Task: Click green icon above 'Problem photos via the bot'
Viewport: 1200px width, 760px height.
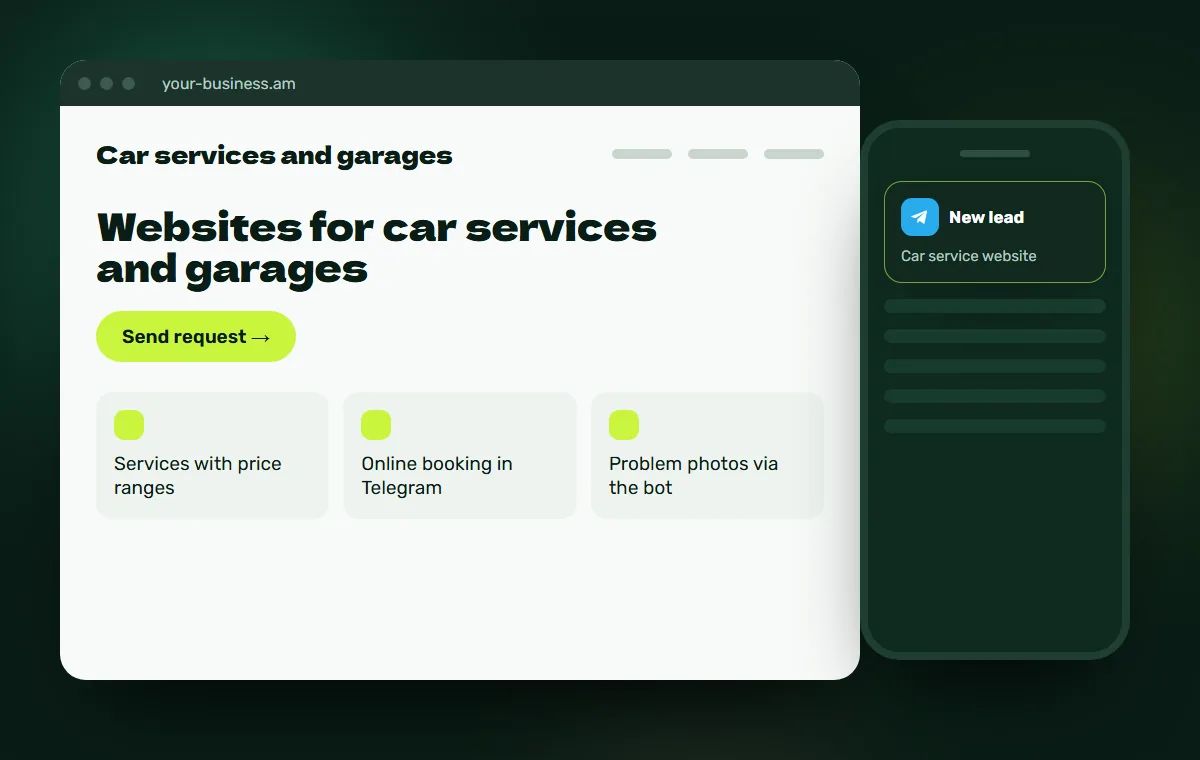Action: click(624, 425)
